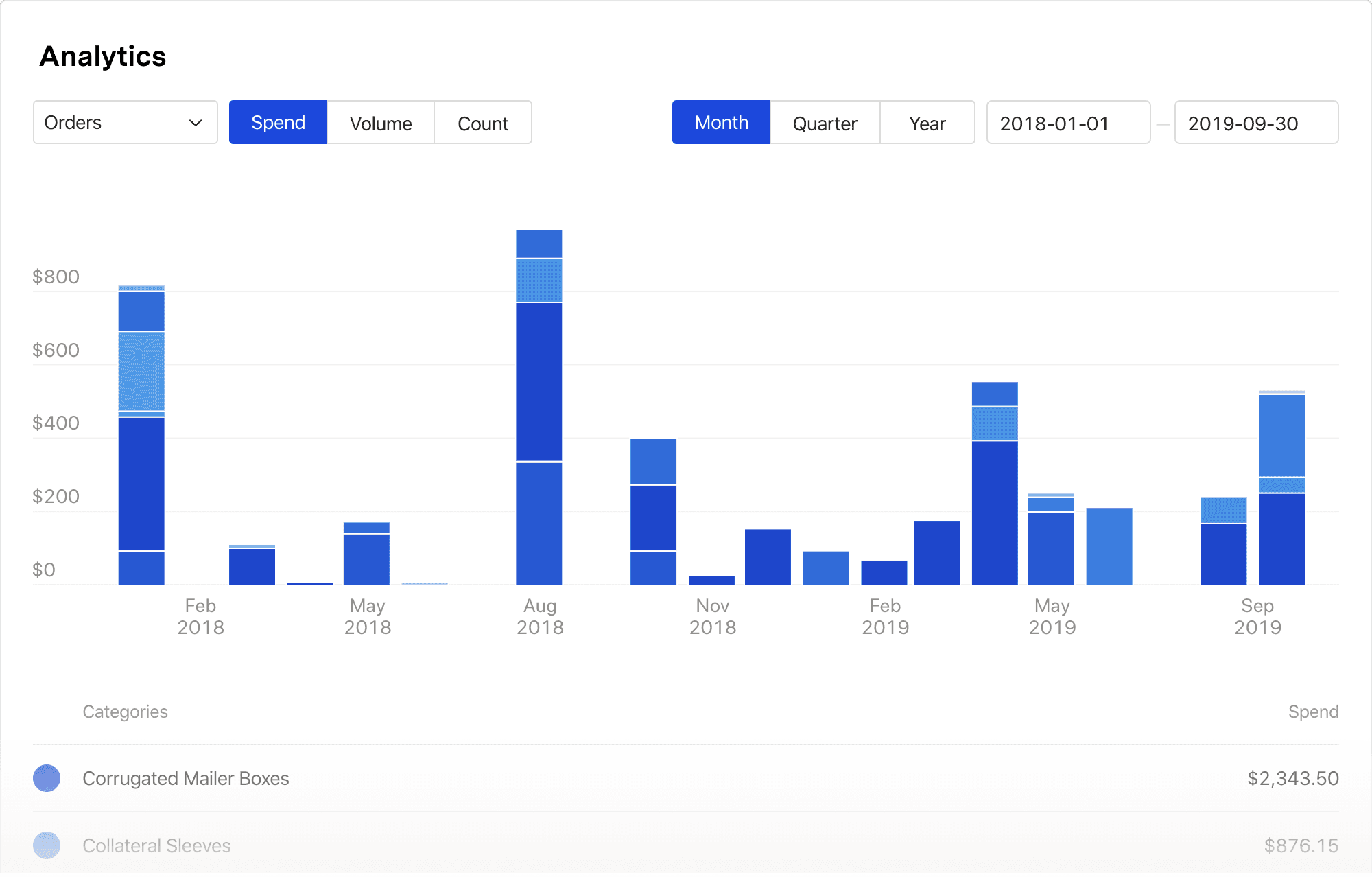
Task: Click the Categories column header
Action: click(125, 712)
